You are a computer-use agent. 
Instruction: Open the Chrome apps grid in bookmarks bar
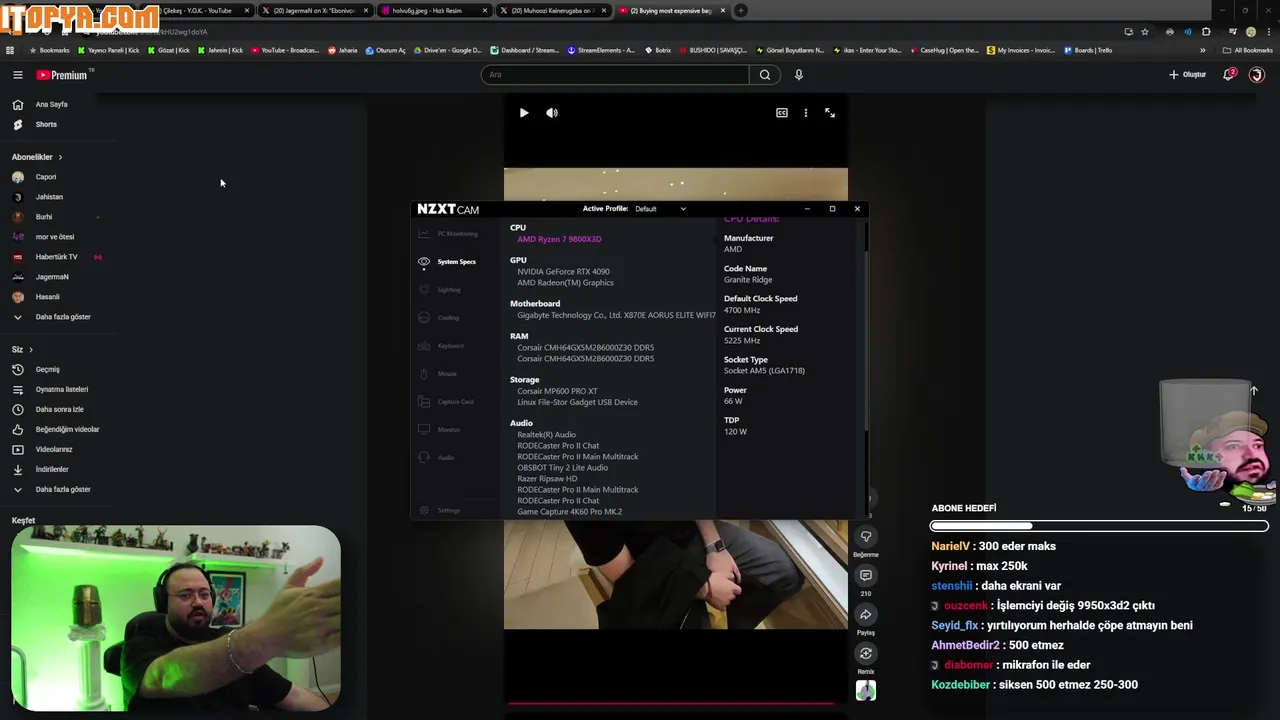[x=10, y=50]
